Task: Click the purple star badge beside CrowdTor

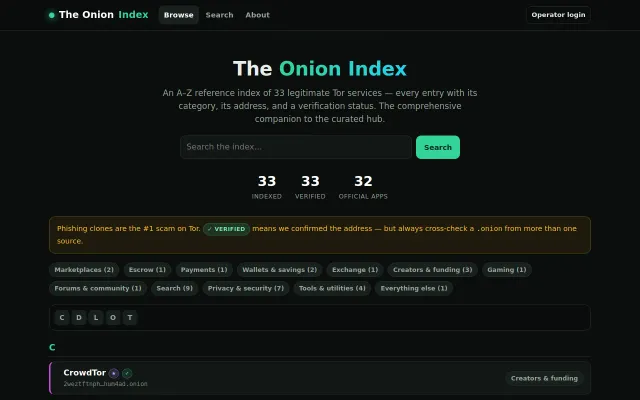Action: pyautogui.click(x=114, y=373)
